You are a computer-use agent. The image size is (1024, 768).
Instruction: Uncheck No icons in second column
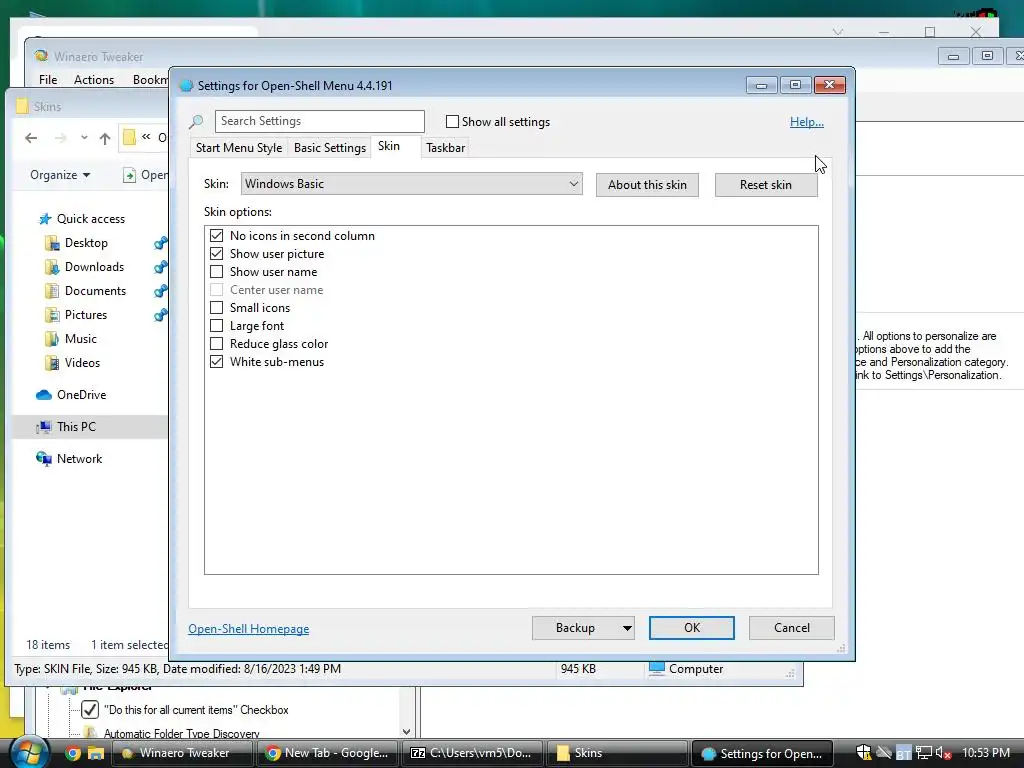[216, 236]
